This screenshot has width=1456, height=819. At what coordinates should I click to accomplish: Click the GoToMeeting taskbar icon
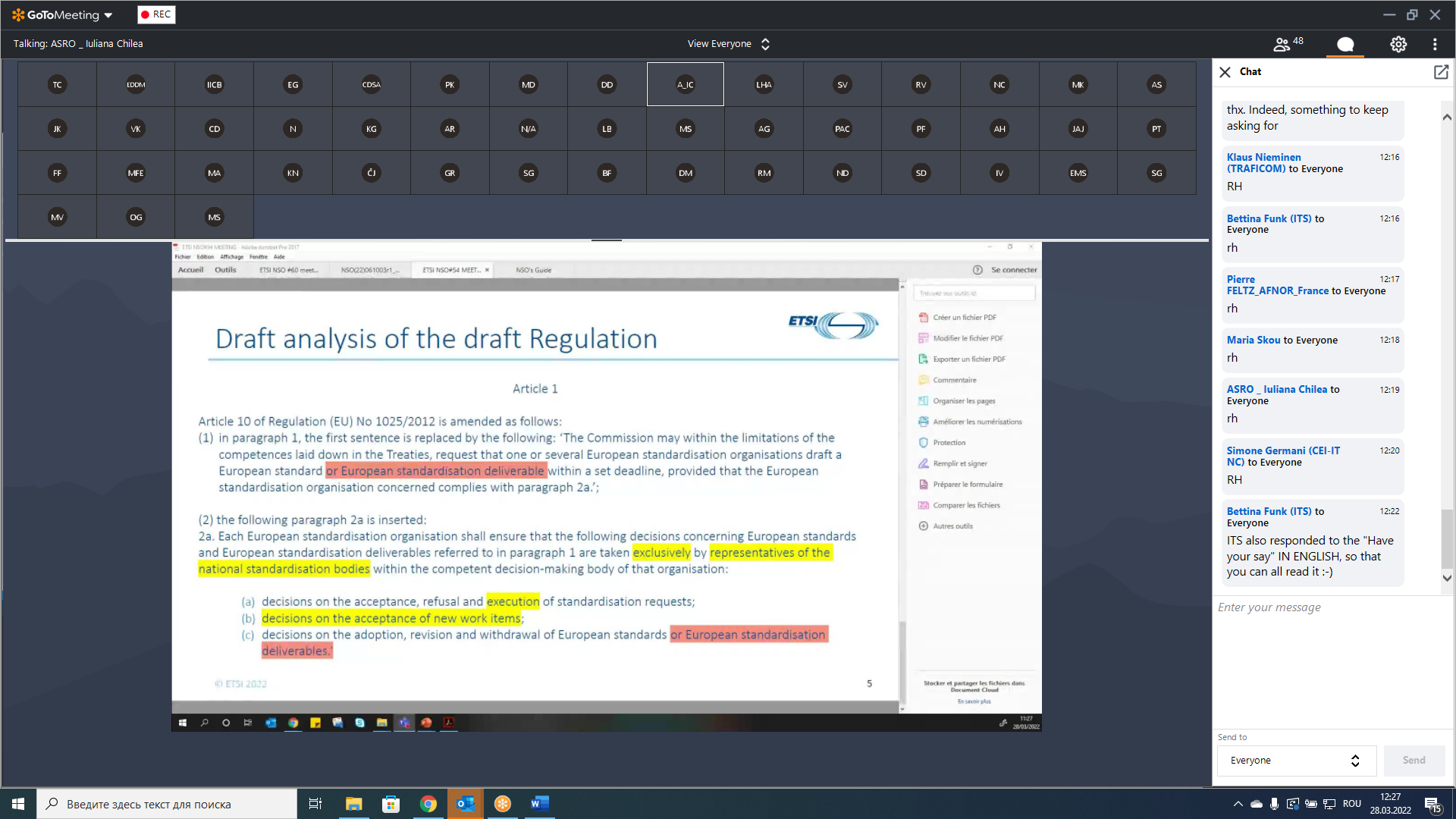point(502,804)
